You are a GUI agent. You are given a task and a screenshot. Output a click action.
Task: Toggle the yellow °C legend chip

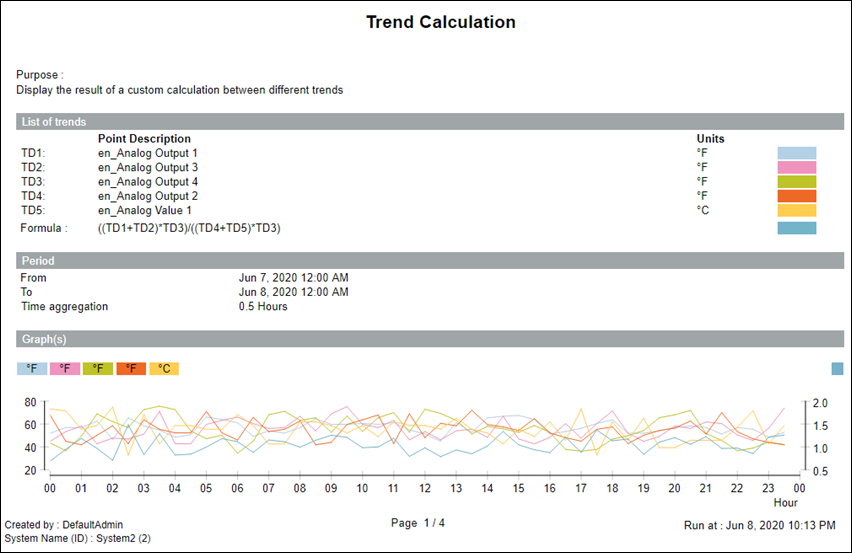click(164, 369)
